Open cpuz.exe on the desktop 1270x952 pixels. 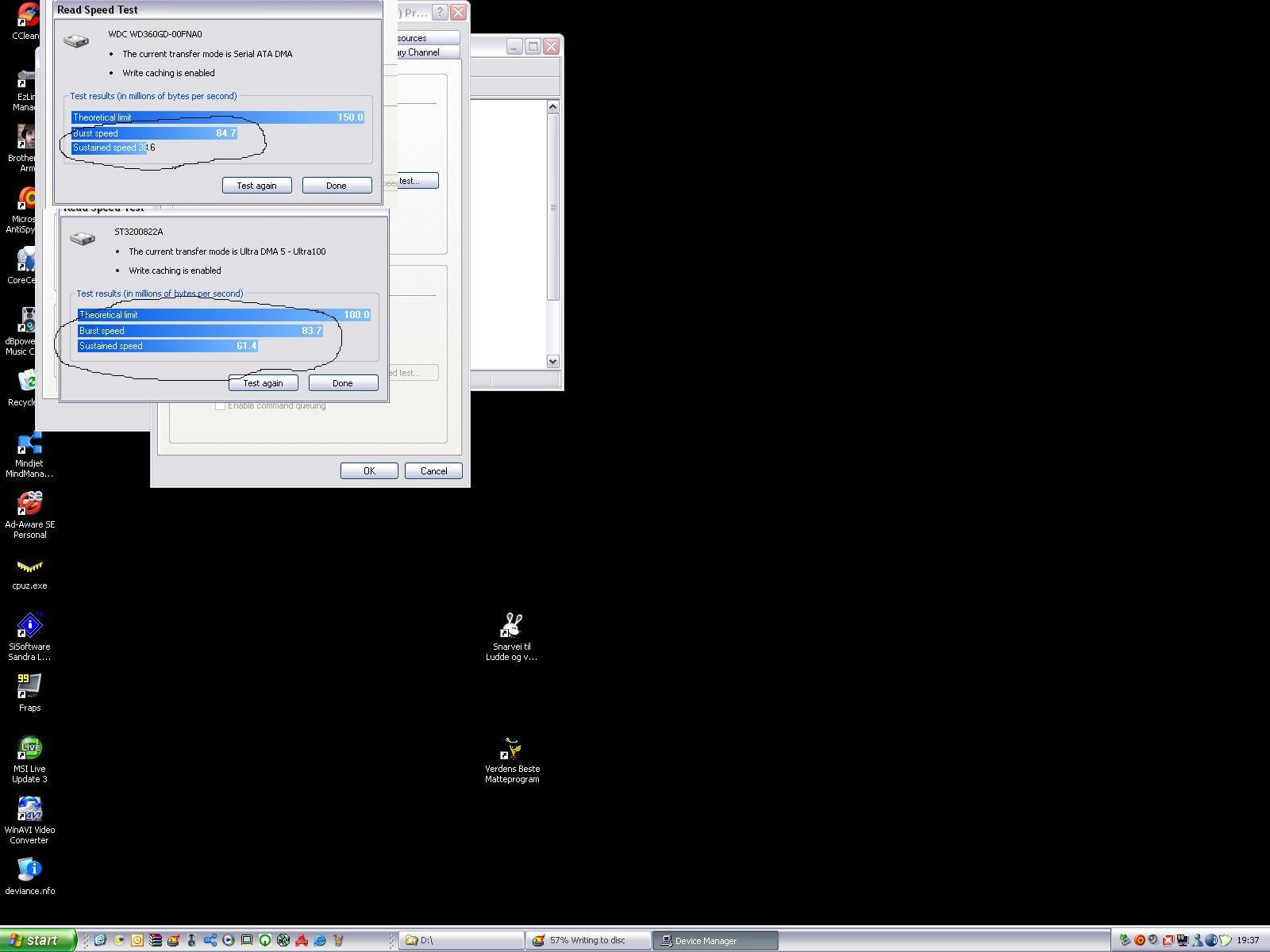tap(29, 573)
